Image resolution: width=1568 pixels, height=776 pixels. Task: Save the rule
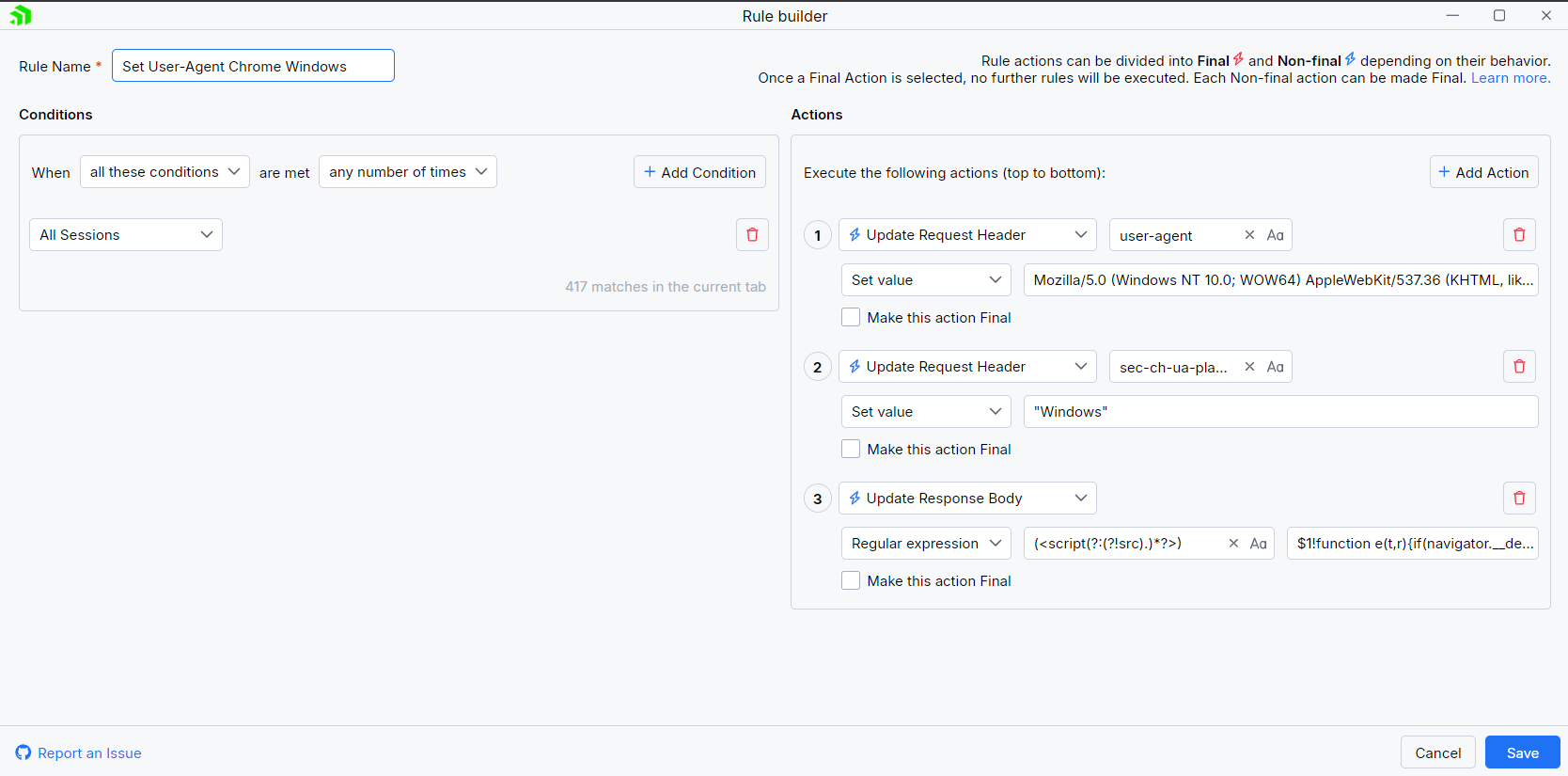click(1522, 752)
